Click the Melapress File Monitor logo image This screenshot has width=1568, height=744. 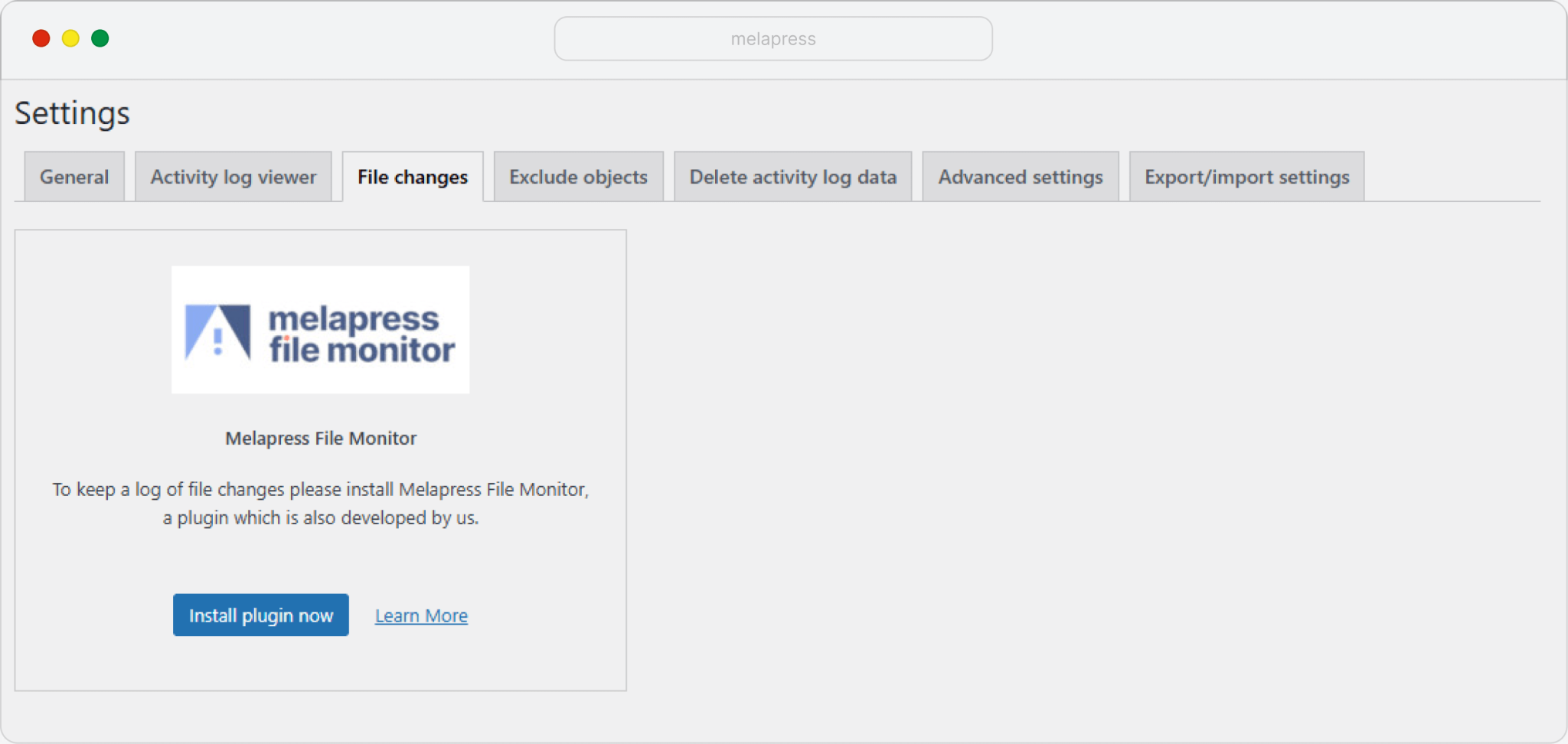[x=321, y=330]
